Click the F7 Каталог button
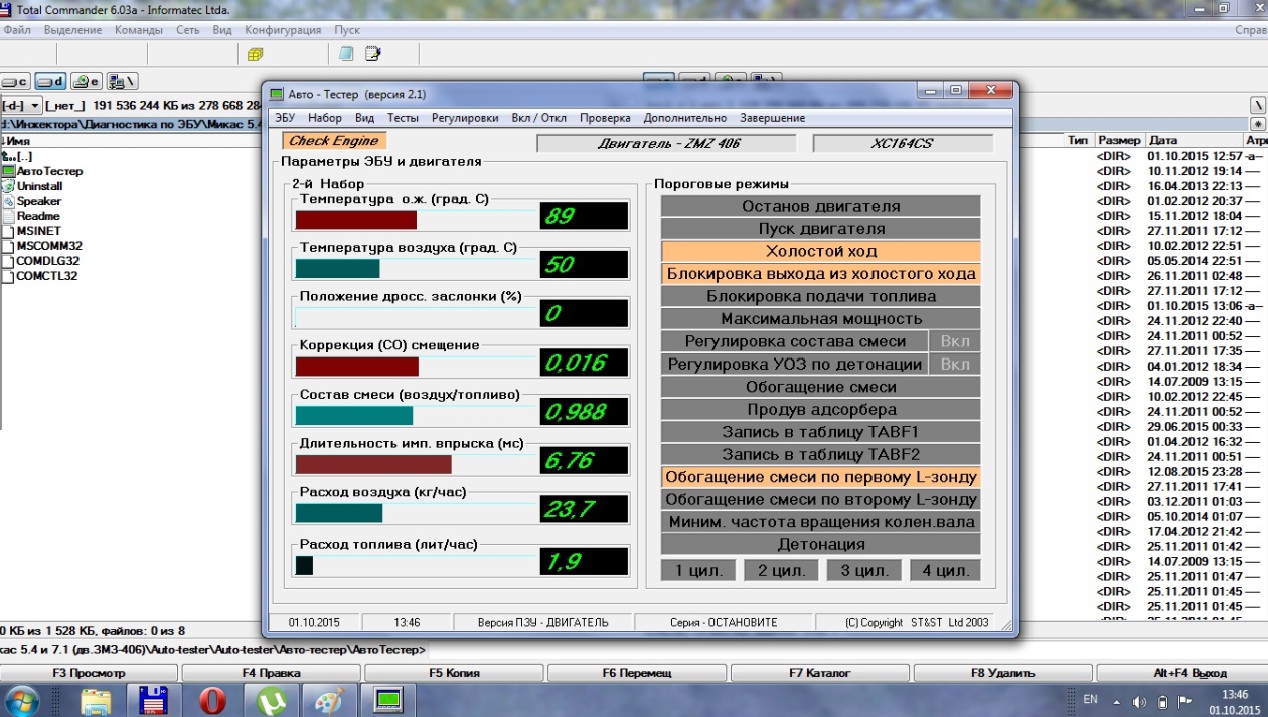This screenshot has width=1268, height=717. [x=820, y=673]
